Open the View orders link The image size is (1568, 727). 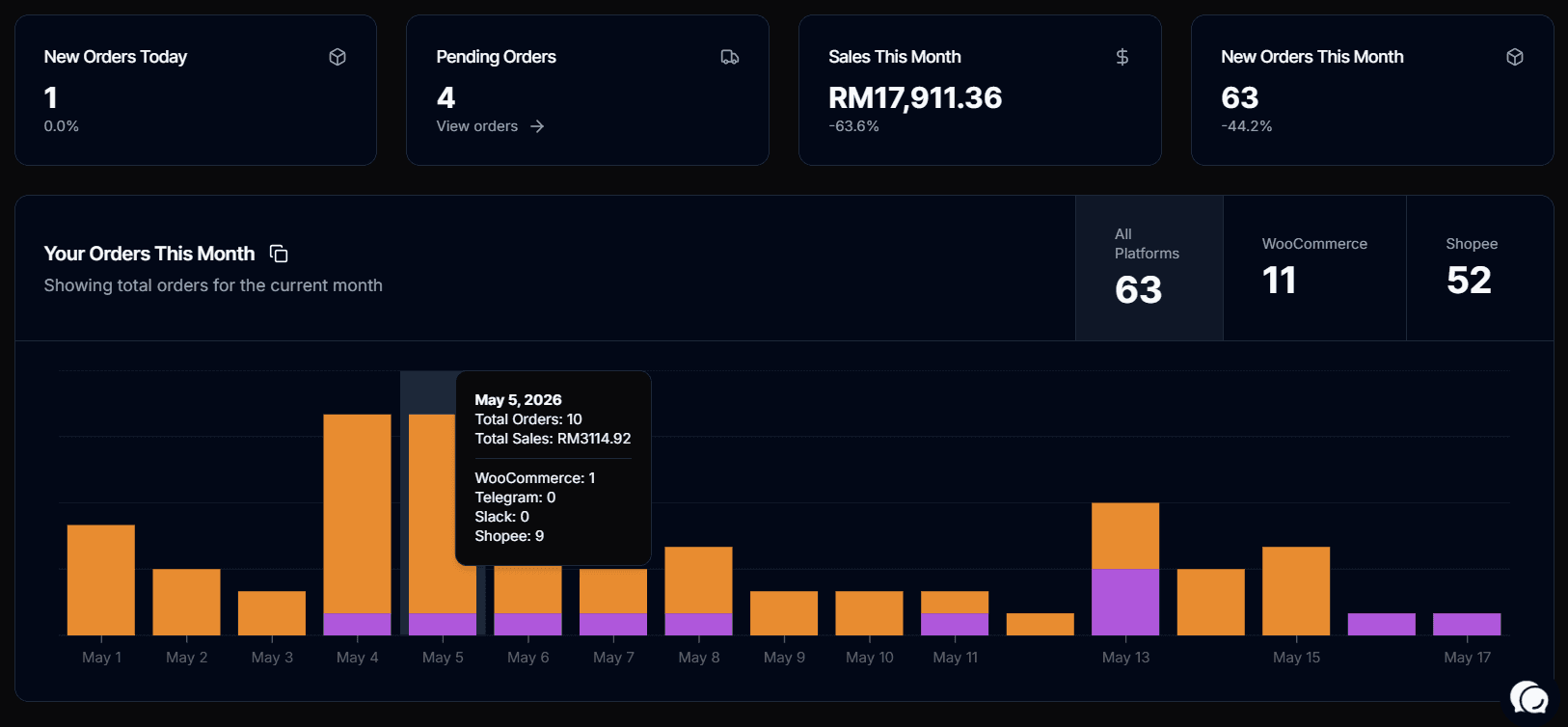(x=490, y=126)
